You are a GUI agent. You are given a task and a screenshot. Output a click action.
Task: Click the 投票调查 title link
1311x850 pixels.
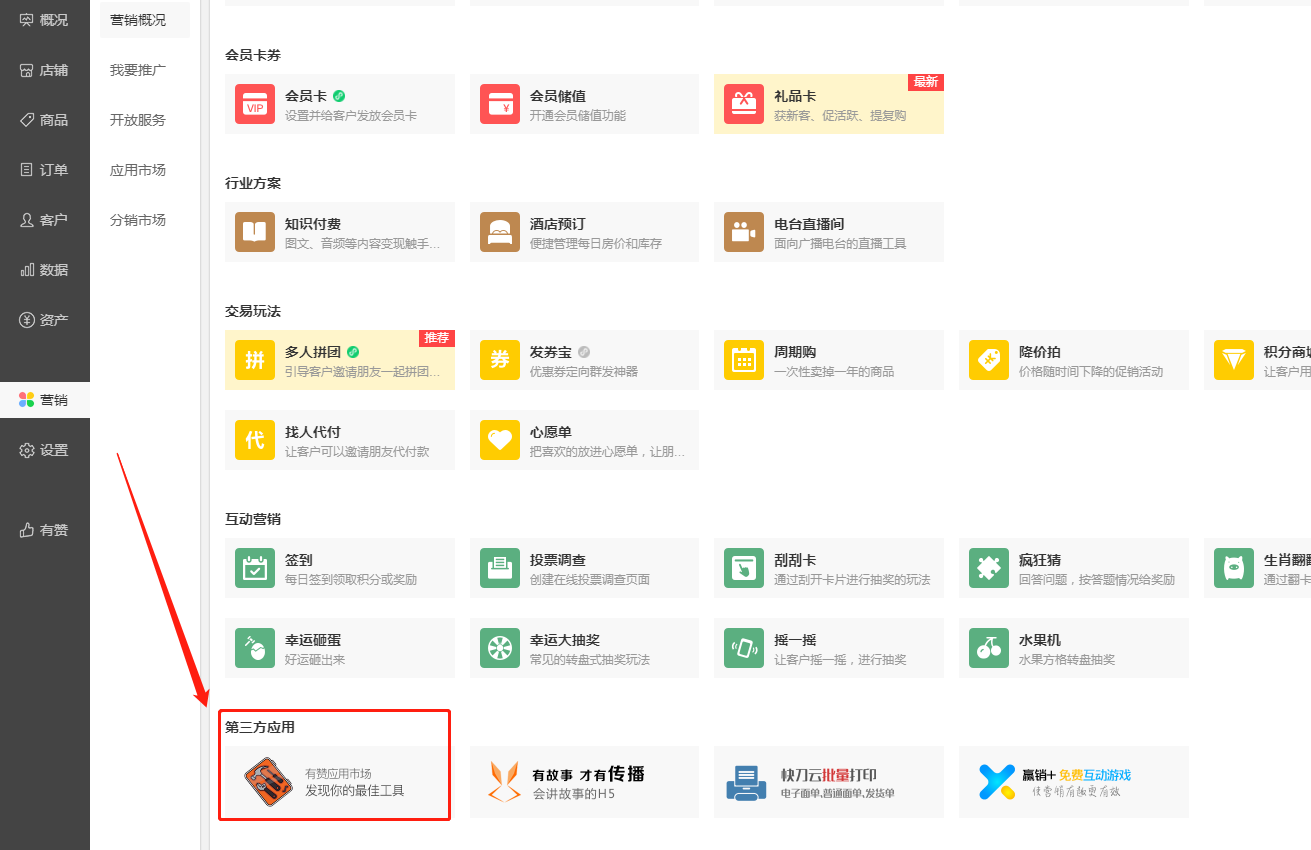[x=558, y=560]
